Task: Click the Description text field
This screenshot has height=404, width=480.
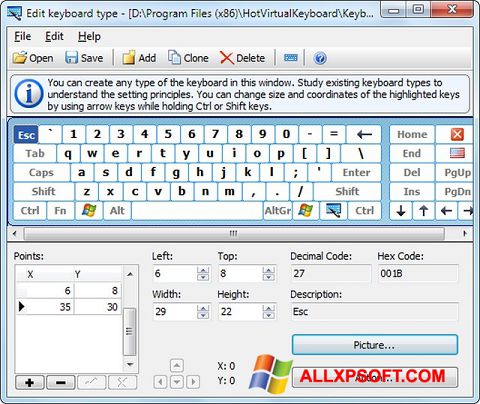Action: [375, 312]
